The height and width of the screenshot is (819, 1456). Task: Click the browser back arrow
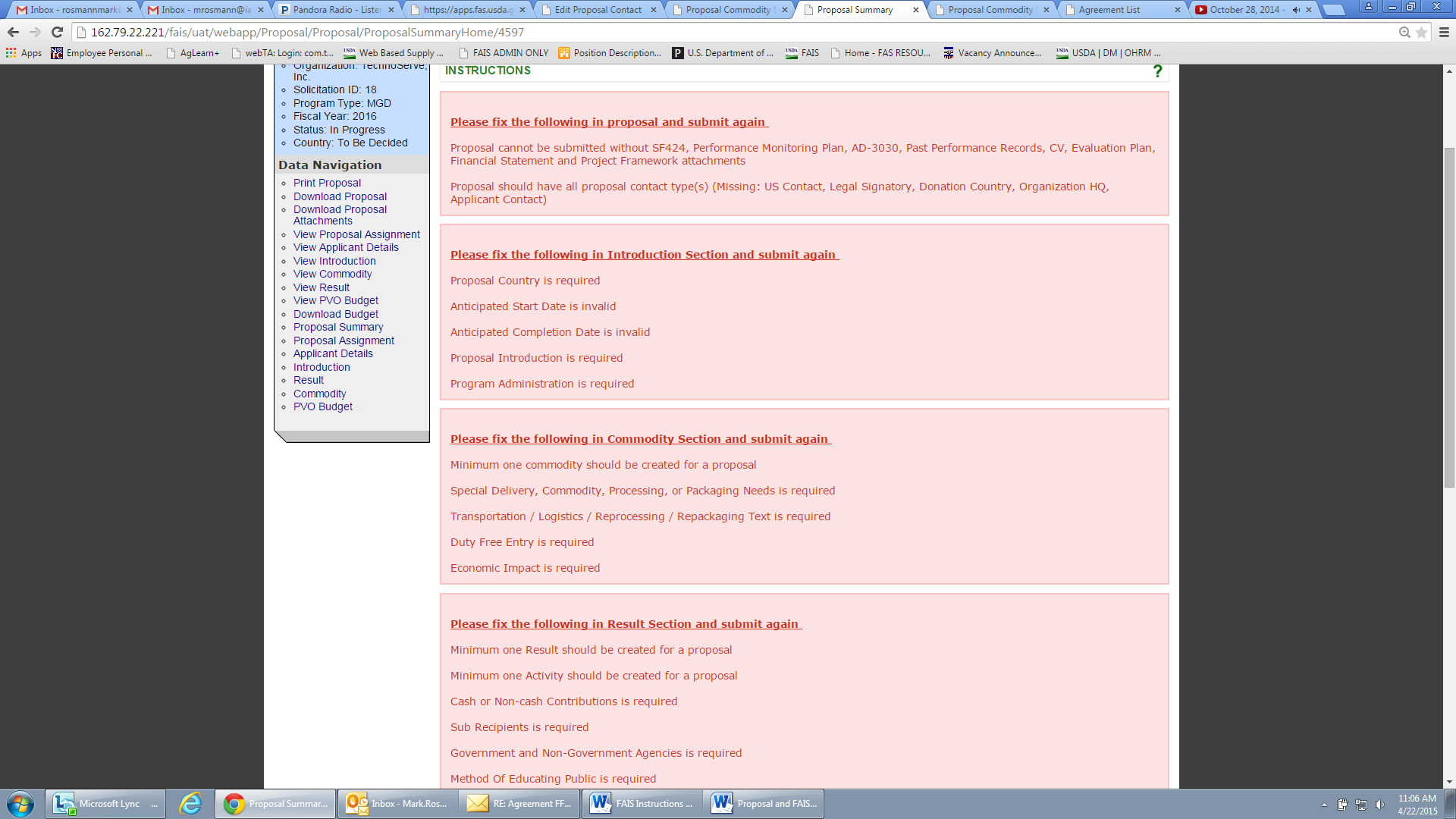[13, 32]
